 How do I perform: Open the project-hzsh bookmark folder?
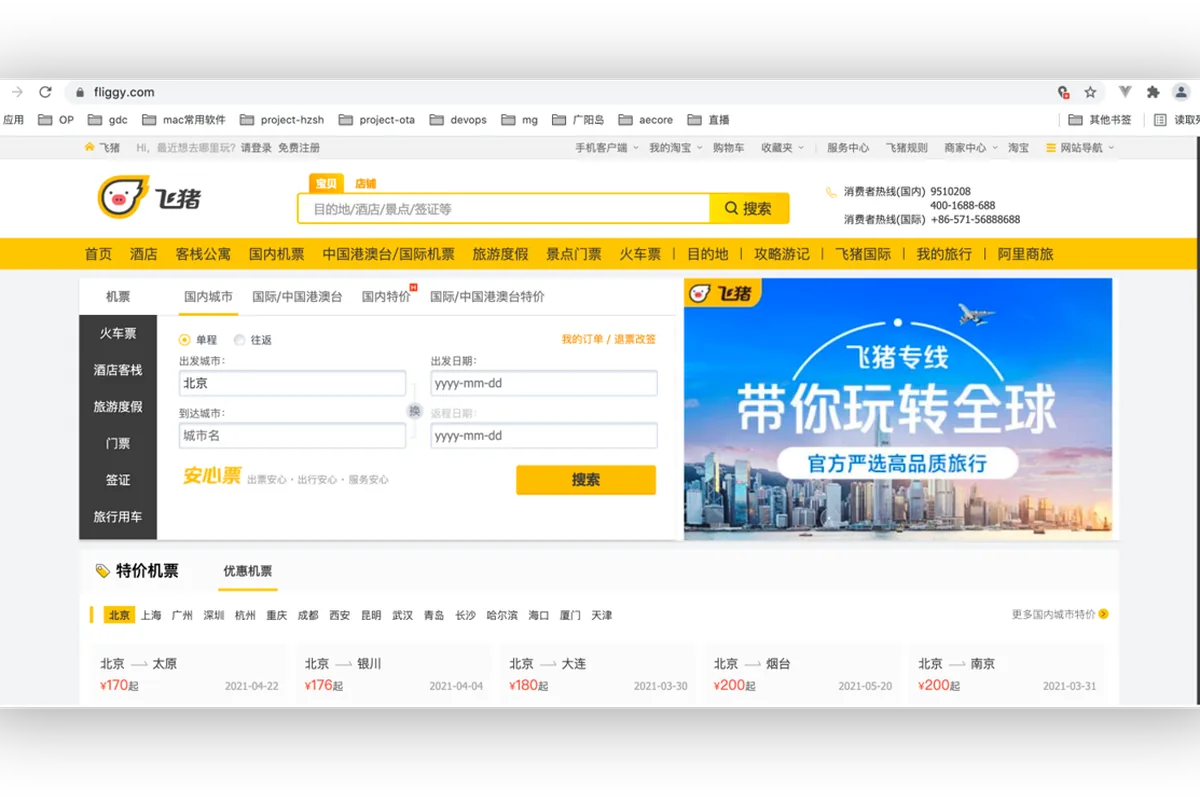tap(282, 120)
